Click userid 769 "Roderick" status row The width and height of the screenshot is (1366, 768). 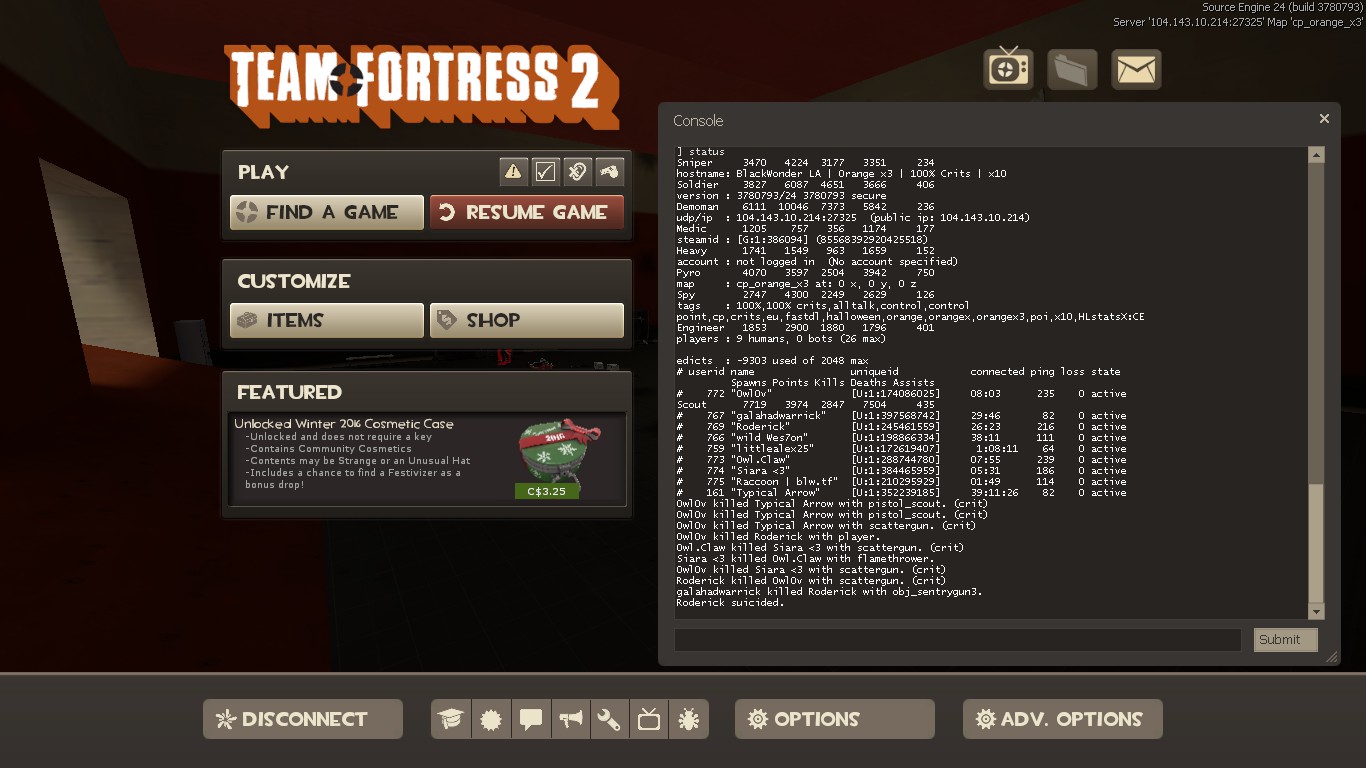pos(901,426)
